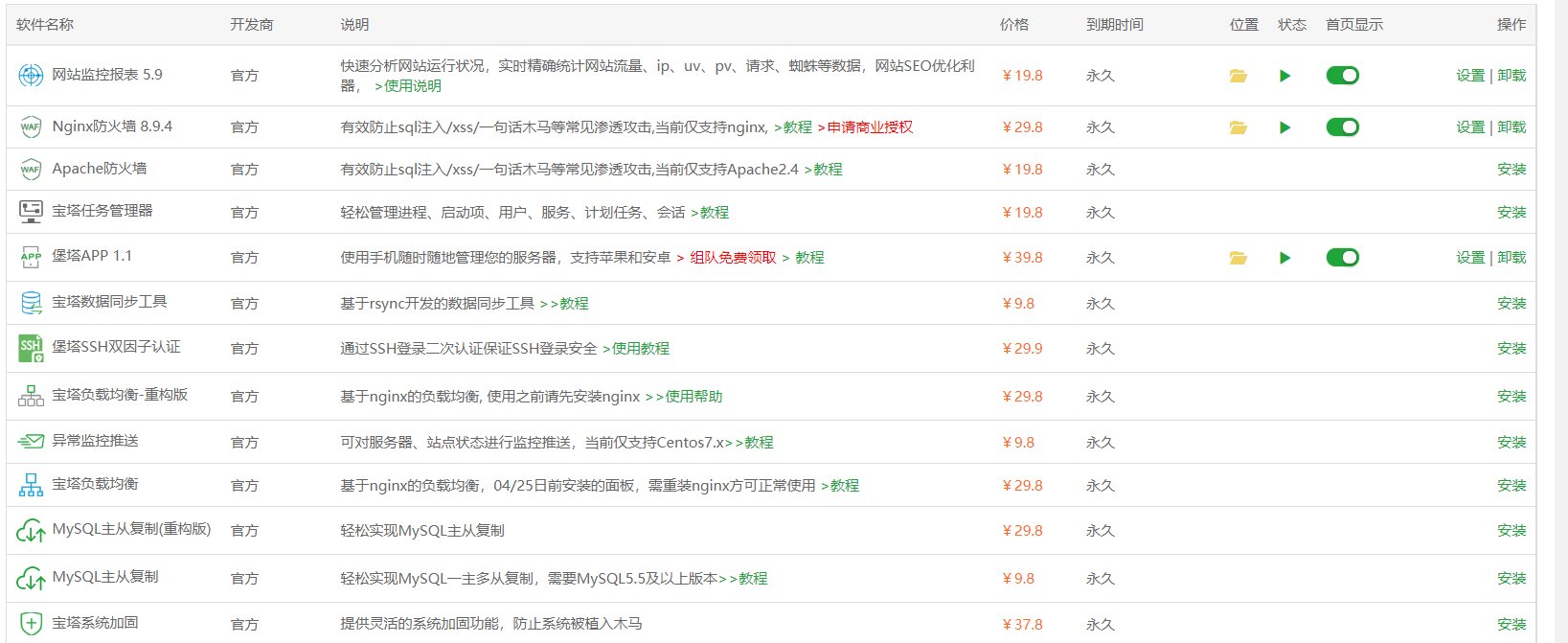Click the 网站监控报表 app icon
Screen dimensions: 1568x643
[x=31, y=75]
